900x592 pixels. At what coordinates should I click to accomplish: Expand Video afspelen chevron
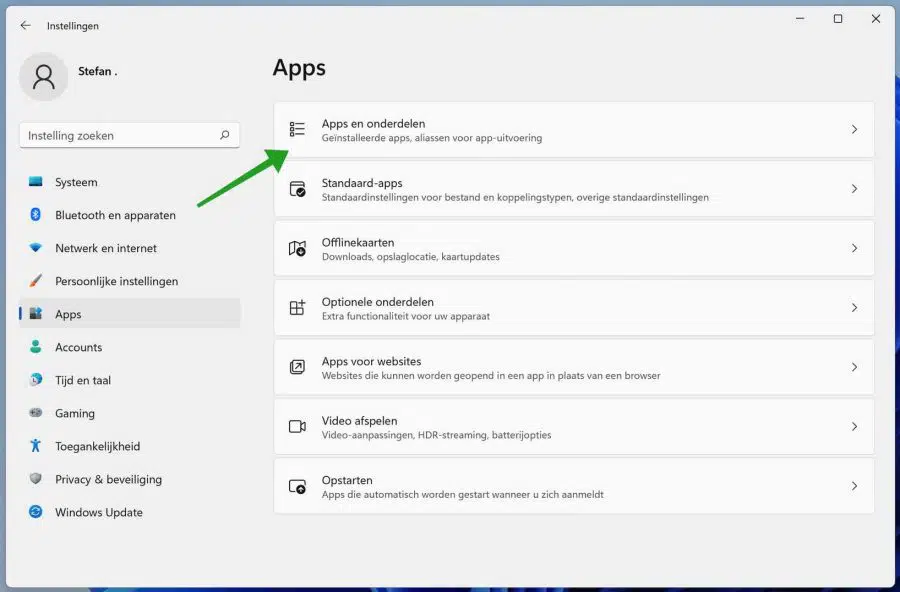point(854,427)
